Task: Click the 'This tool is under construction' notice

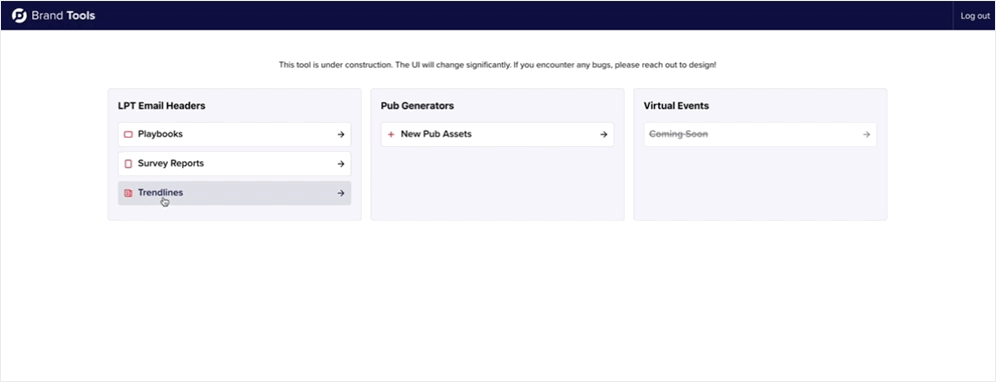Action: (x=497, y=65)
